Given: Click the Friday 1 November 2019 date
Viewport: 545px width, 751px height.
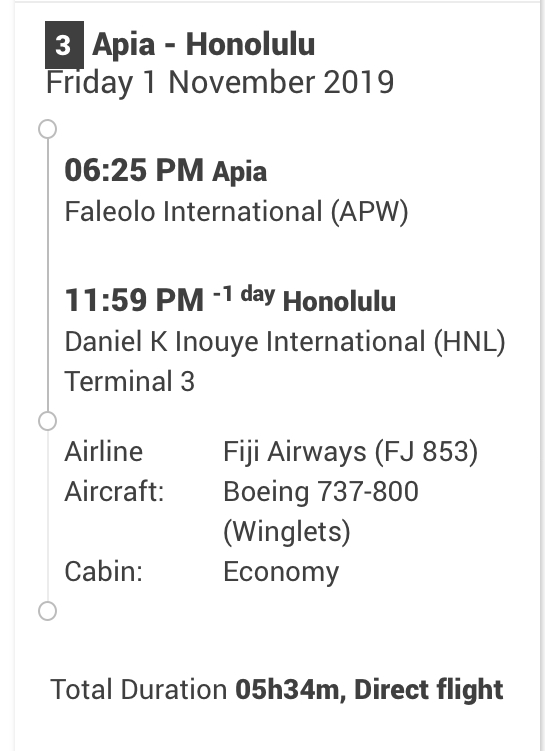Looking at the screenshot, I should point(220,83).
